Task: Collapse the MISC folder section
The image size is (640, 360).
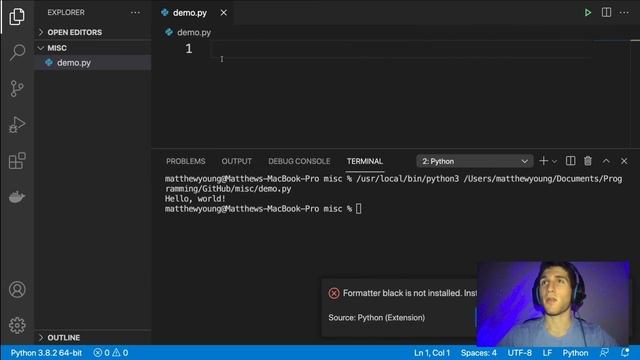Action: (x=93, y=48)
